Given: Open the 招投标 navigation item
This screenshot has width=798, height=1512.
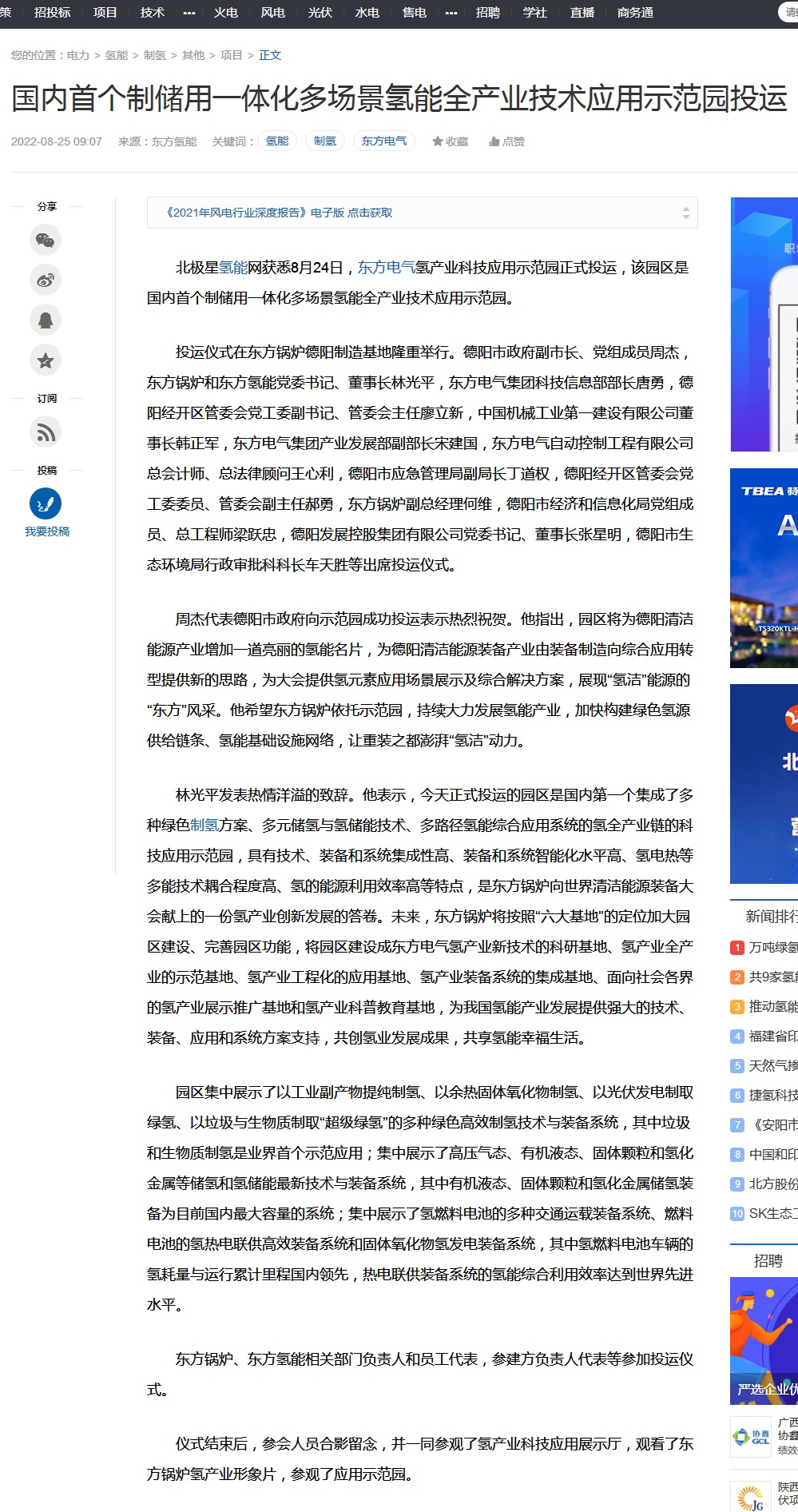Looking at the screenshot, I should [52, 13].
